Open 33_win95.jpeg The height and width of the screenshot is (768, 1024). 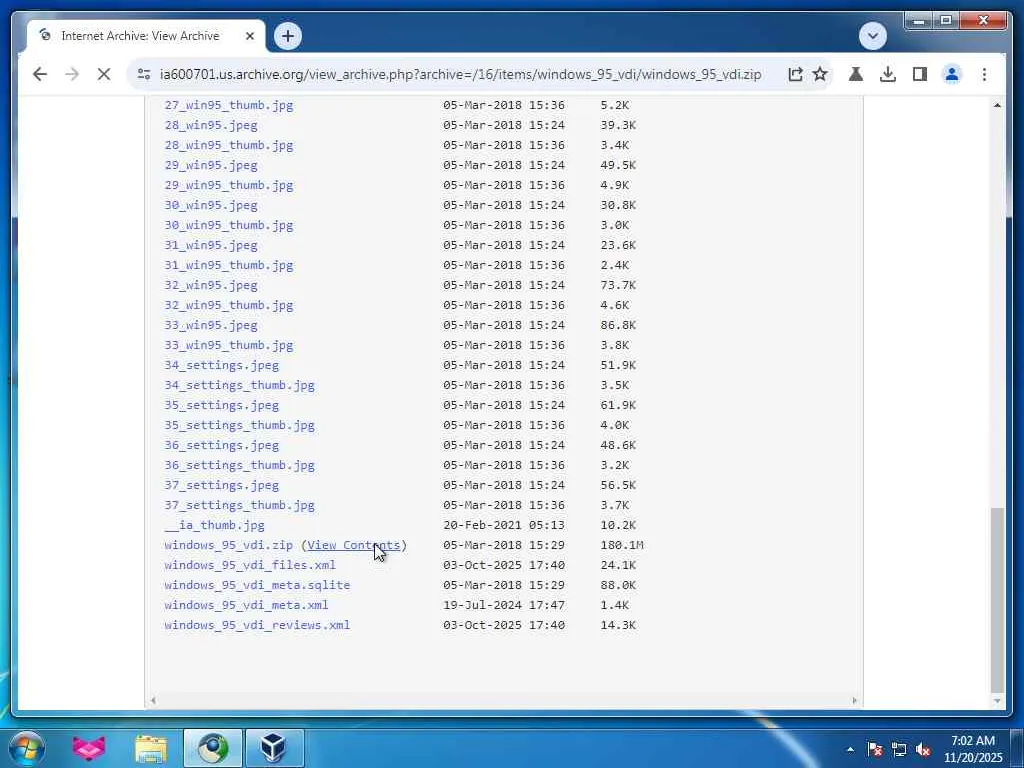211,325
